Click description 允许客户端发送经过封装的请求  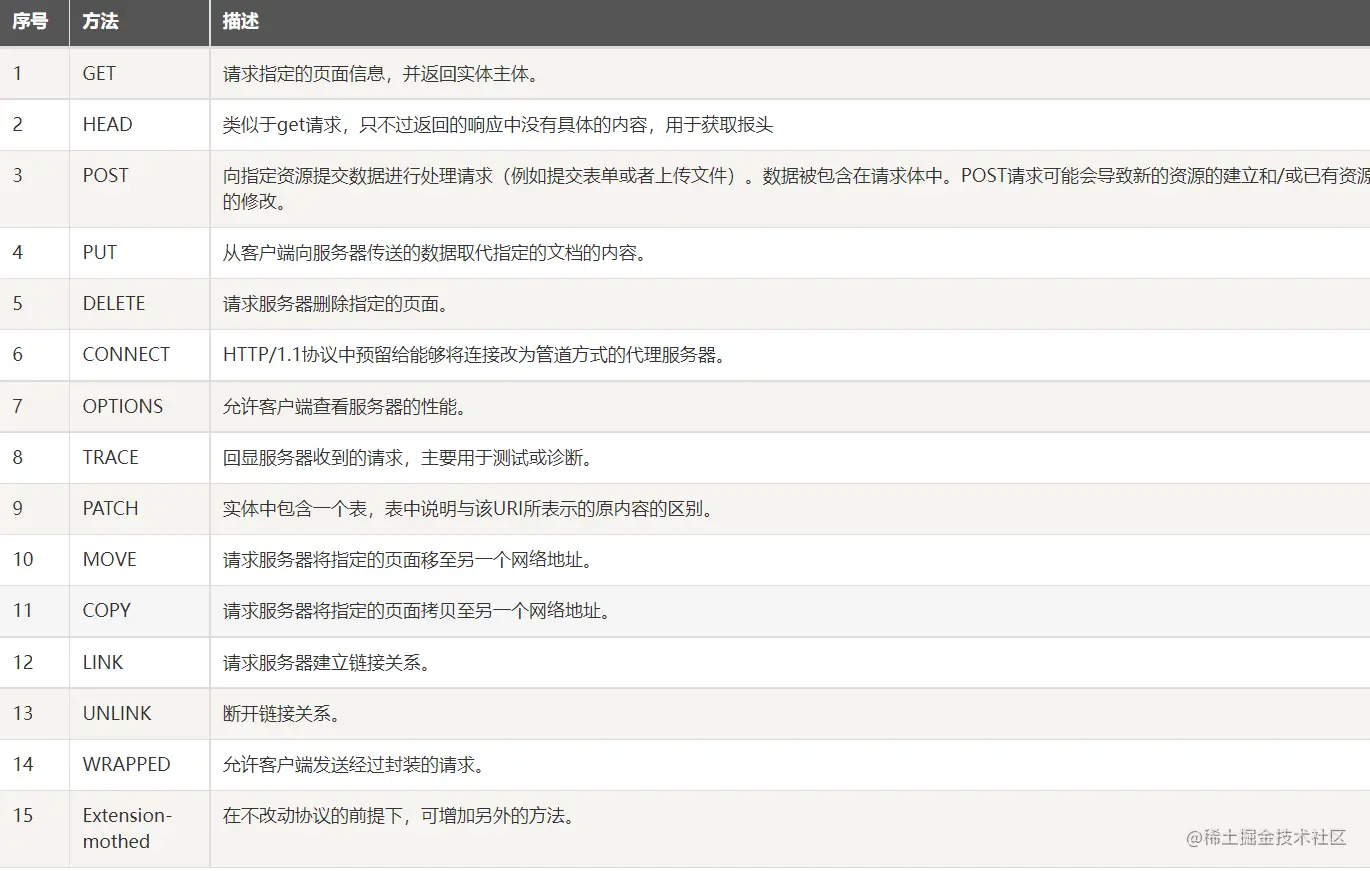[354, 765]
